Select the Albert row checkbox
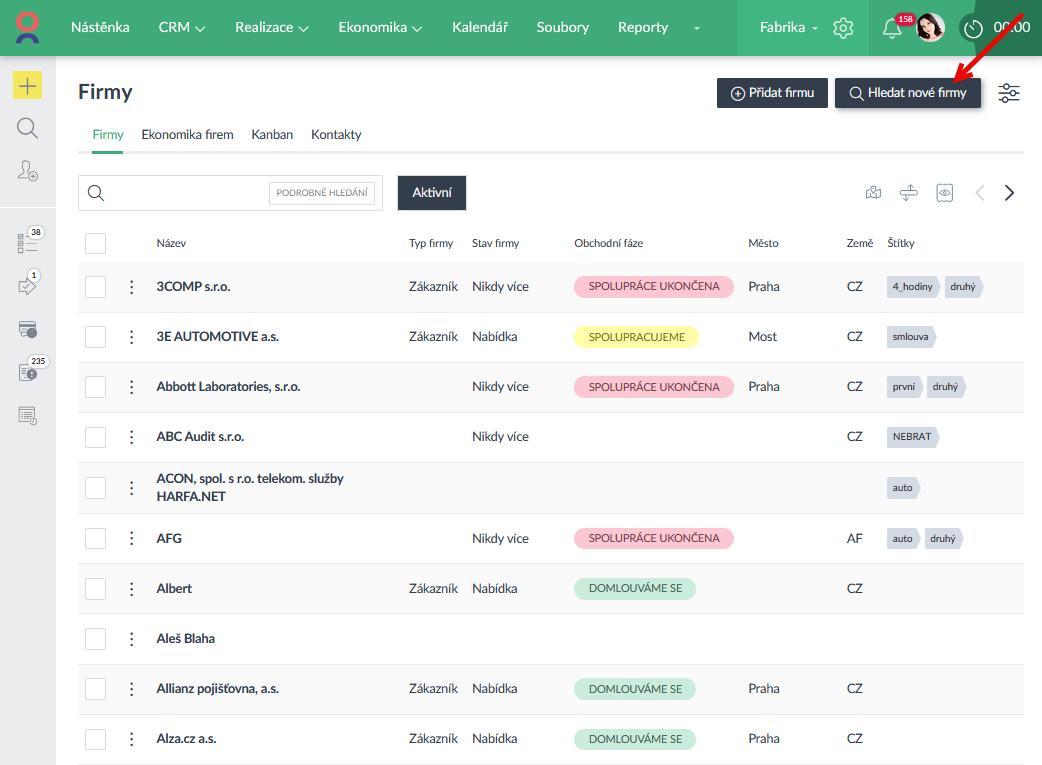Image resolution: width=1042 pixels, height=765 pixels. 95,589
